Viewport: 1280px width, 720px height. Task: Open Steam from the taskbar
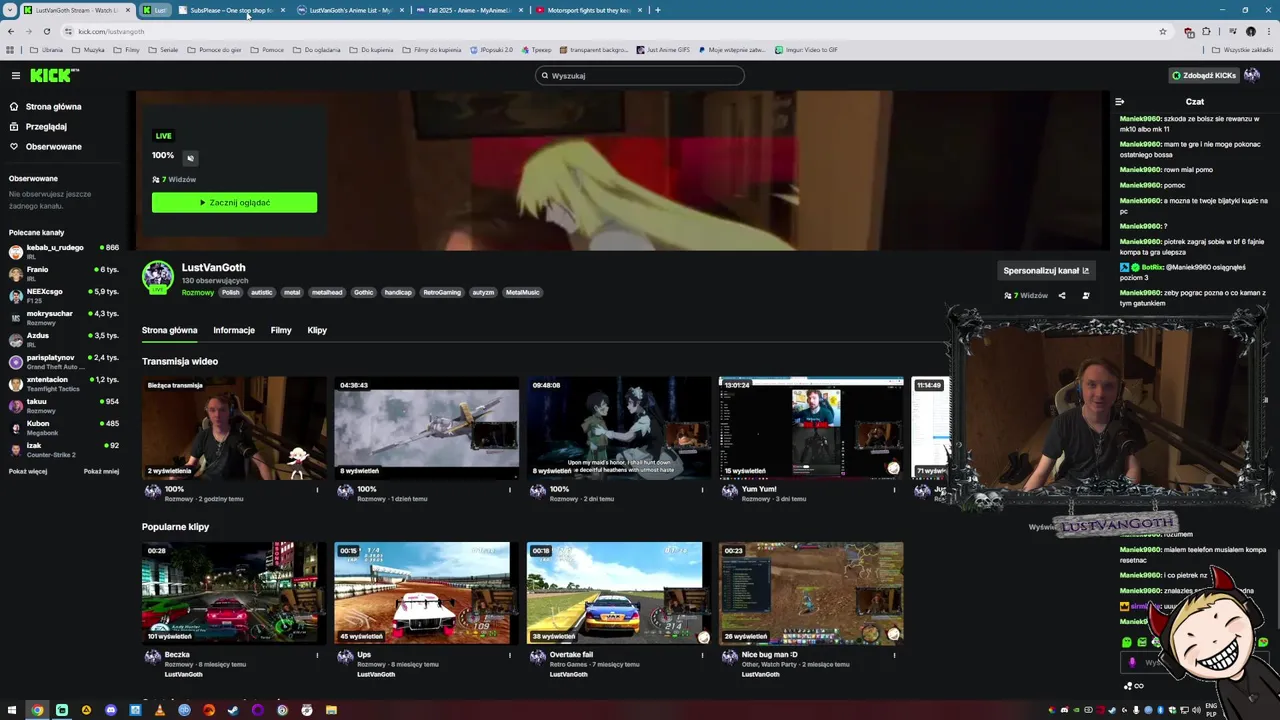[233, 711]
